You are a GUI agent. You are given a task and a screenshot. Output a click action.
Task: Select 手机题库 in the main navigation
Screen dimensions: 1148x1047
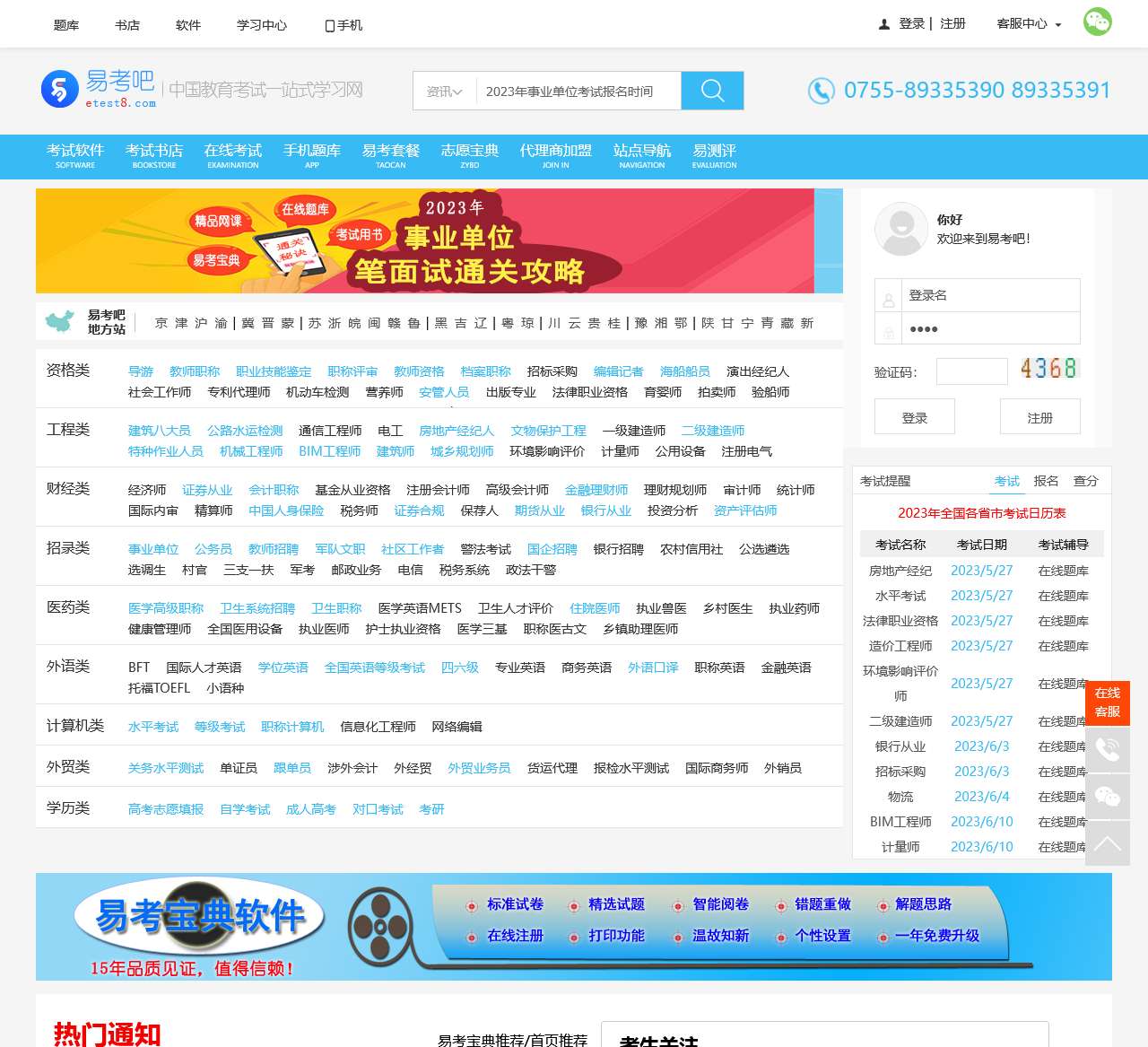tap(311, 156)
